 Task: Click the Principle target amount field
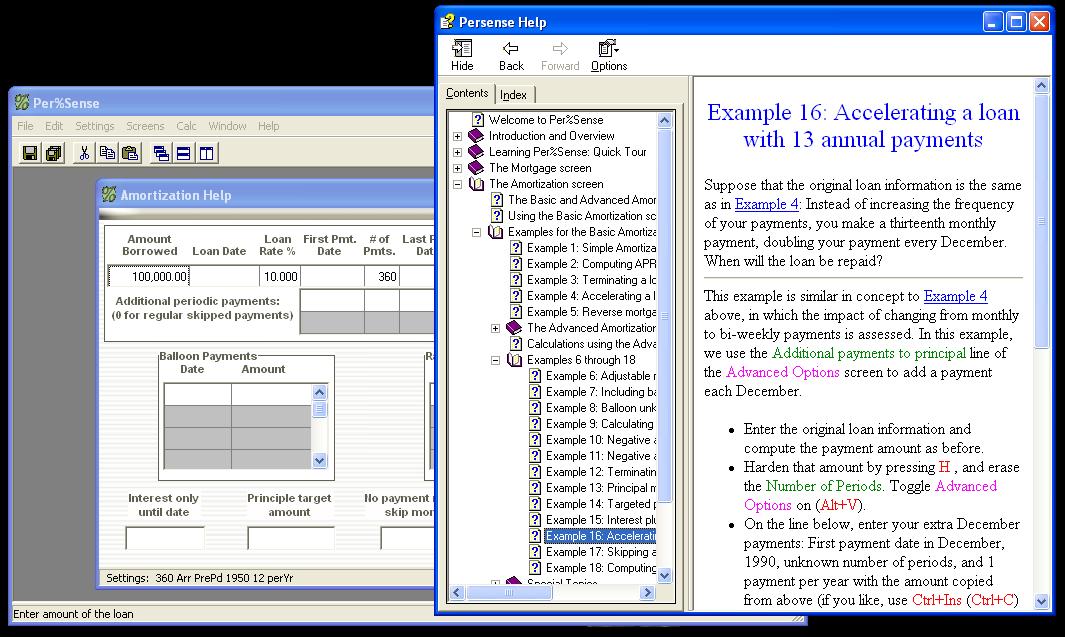point(291,537)
